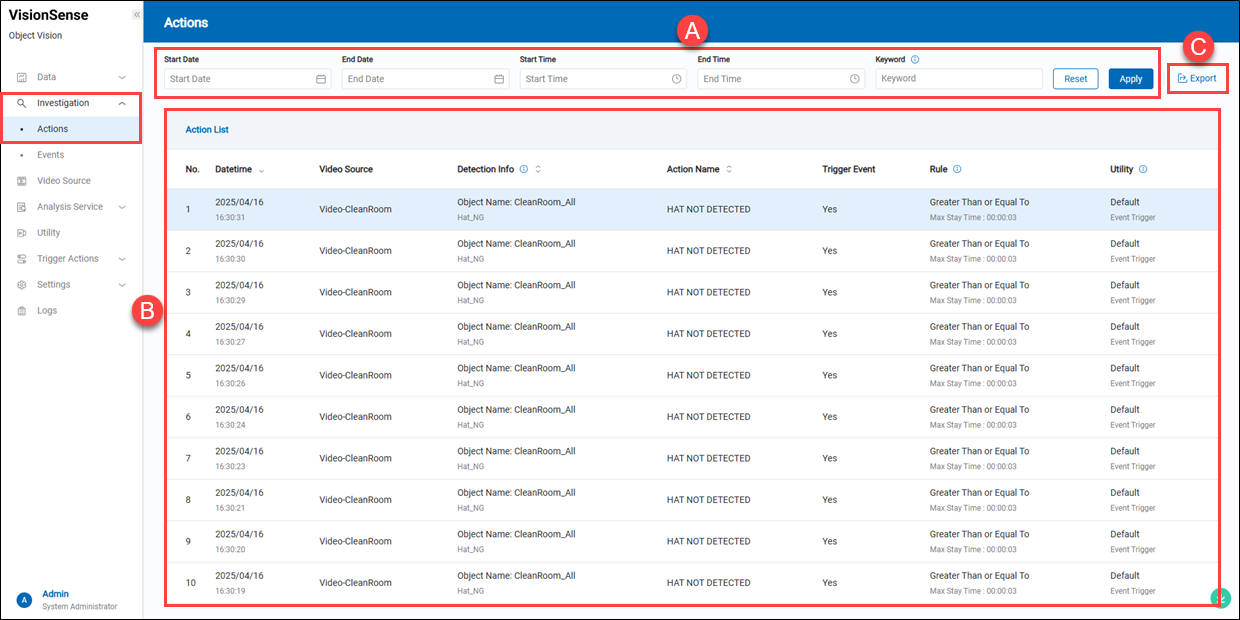Open the Events page under Investigation

[x=50, y=155]
